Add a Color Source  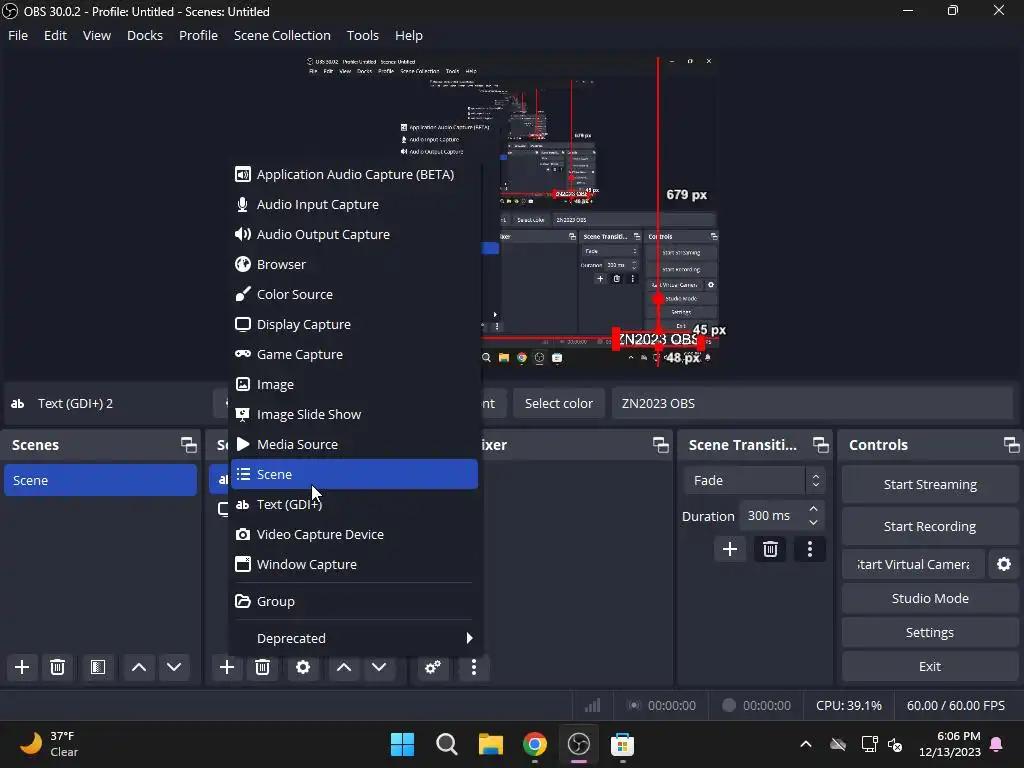pos(355,295)
